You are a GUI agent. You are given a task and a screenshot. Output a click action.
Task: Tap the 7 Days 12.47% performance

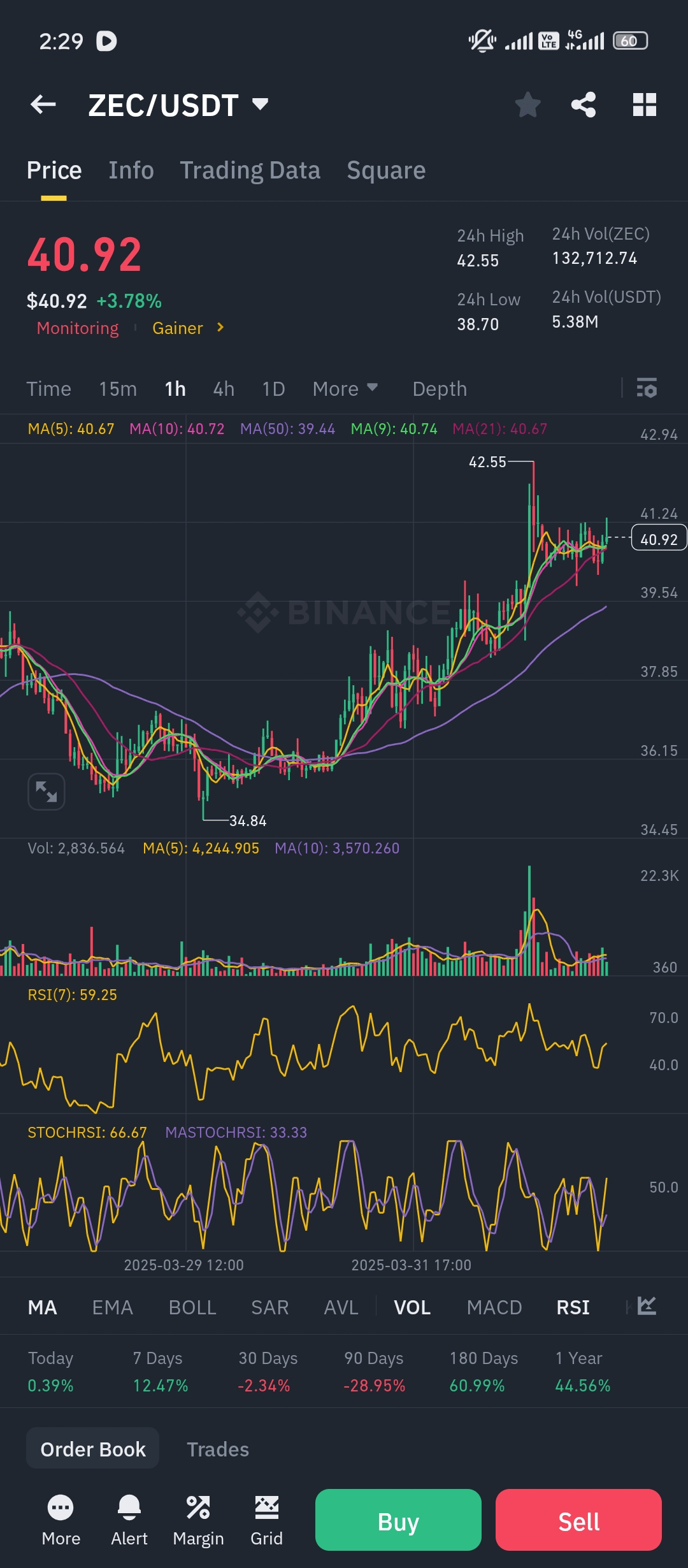pos(161,1371)
